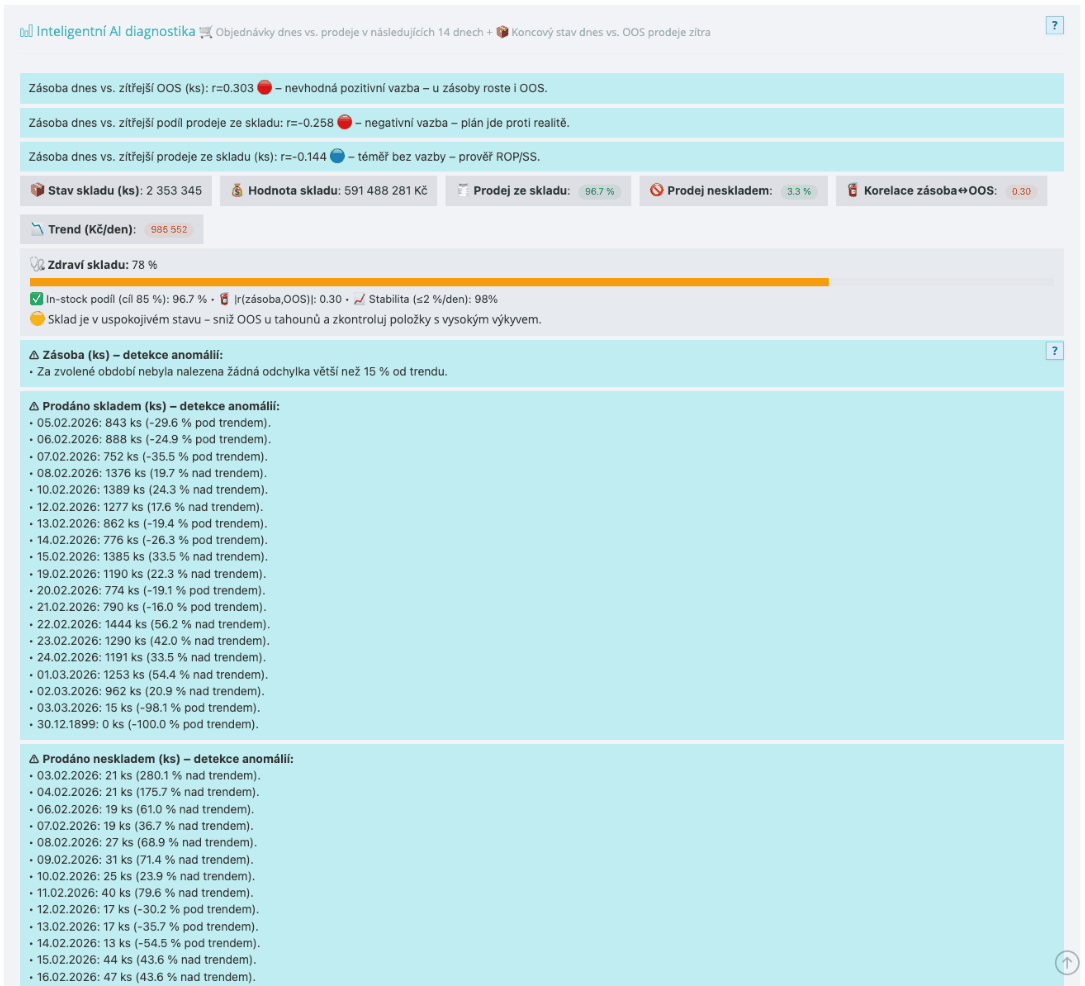Image resolution: width=1085 pixels, height=986 pixels.
Task: Click the 96.7 % badge in Prodej ze skladu
Action: 599,191
